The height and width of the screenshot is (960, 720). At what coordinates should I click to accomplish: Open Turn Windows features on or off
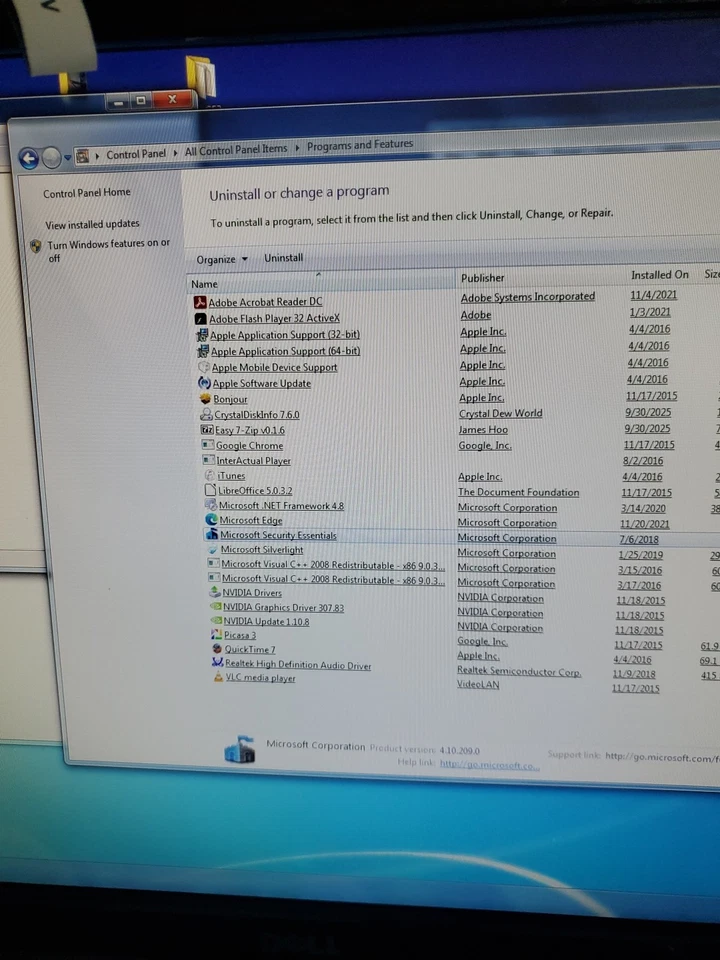tap(108, 250)
